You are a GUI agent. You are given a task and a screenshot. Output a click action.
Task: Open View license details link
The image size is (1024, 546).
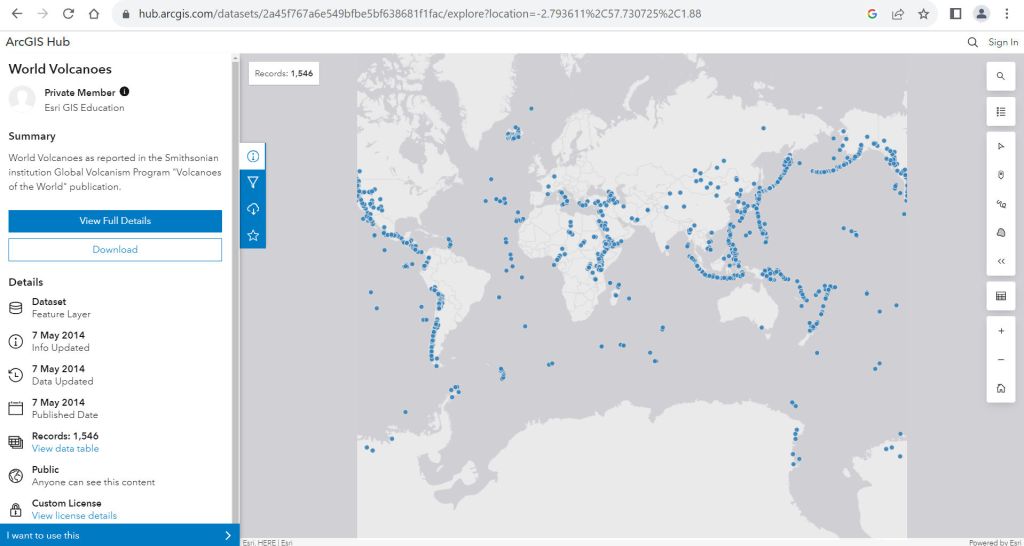point(74,516)
